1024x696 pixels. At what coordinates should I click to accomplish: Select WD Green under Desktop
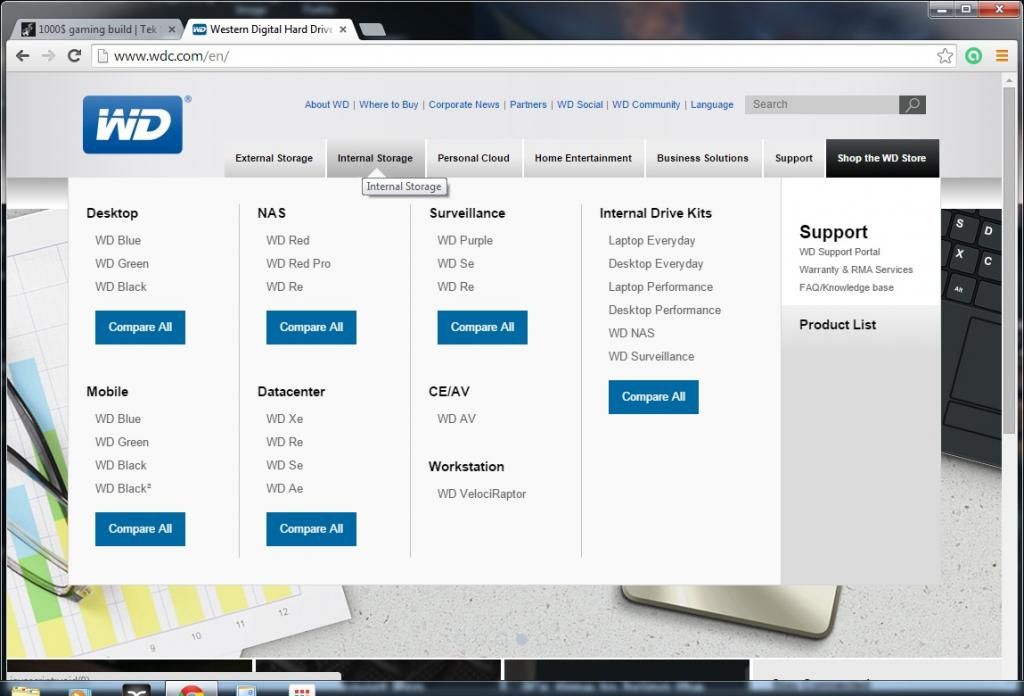pos(122,264)
